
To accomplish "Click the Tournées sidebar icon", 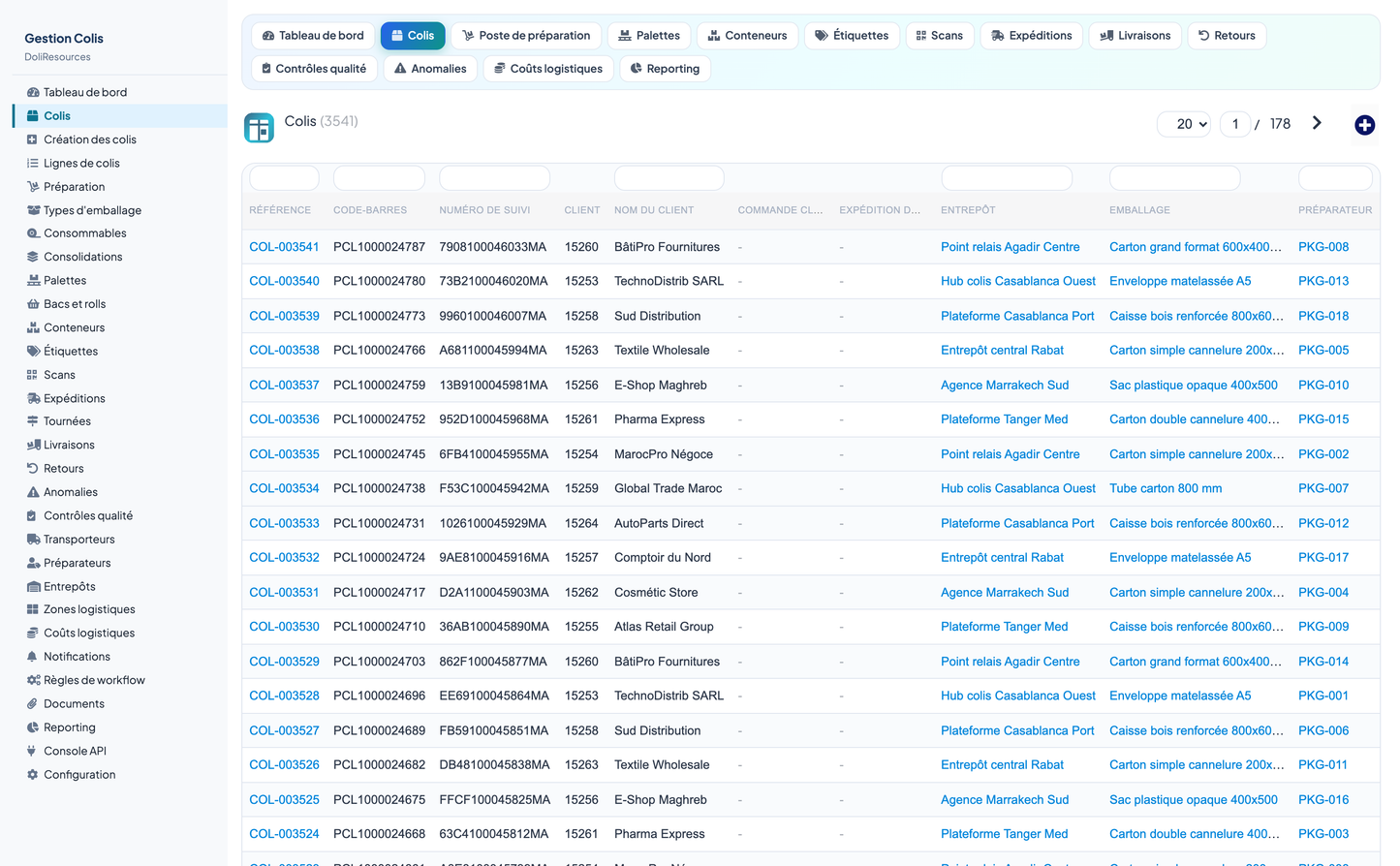I will (x=33, y=421).
